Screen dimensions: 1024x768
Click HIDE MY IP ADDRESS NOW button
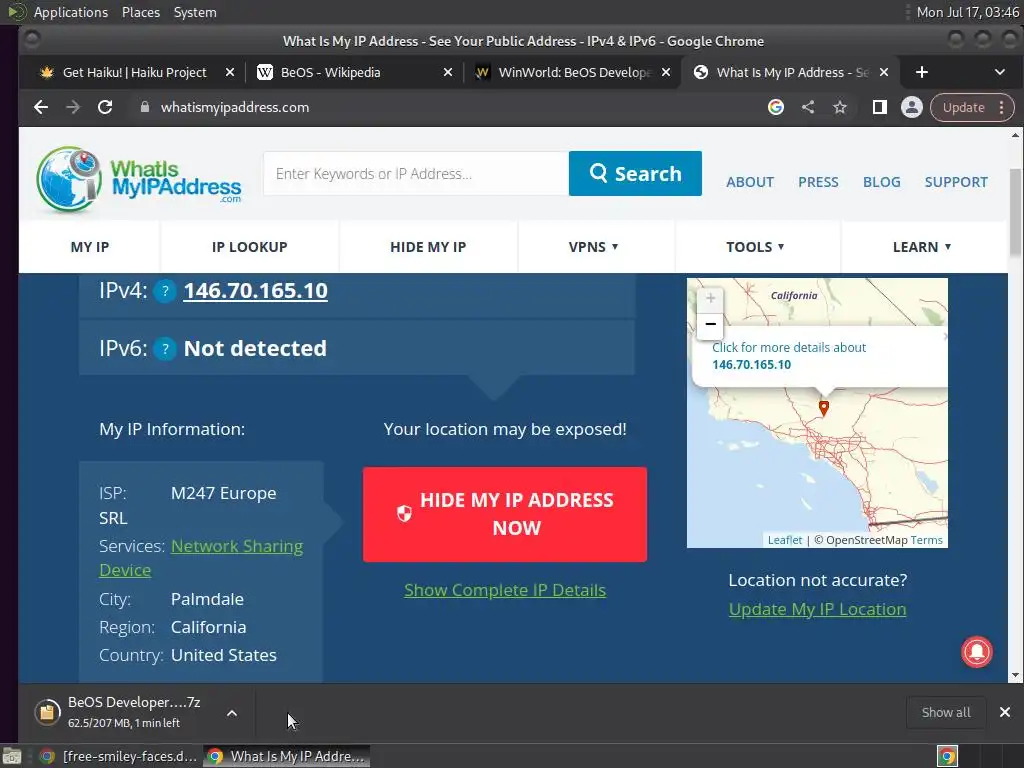click(x=505, y=514)
